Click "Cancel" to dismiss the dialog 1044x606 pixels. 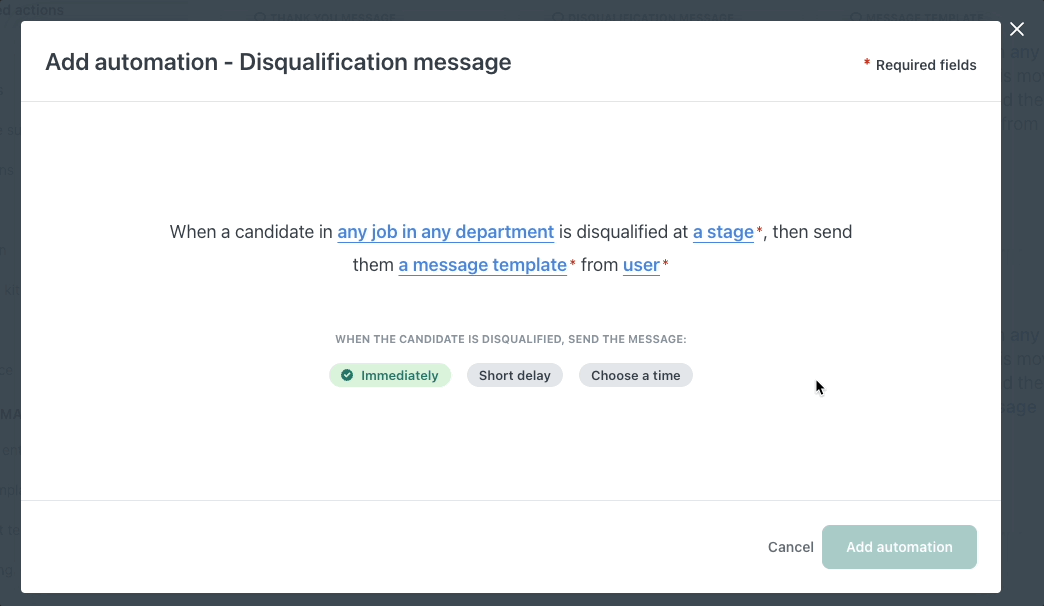click(790, 547)
